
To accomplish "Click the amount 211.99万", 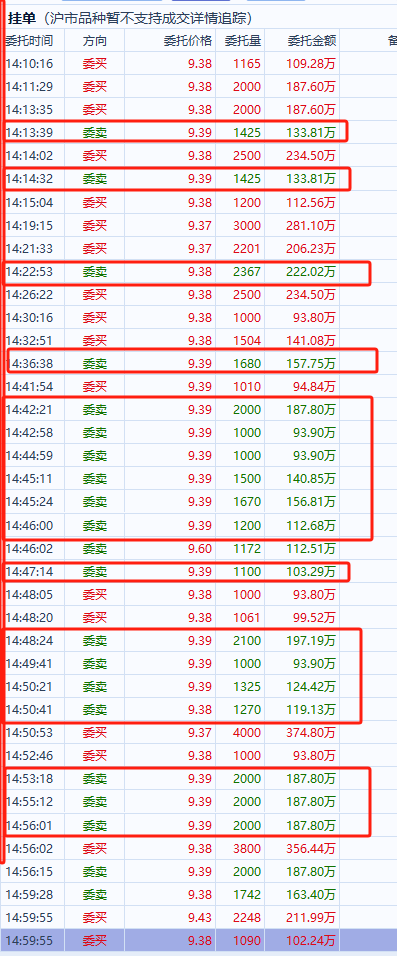I will pyautogui.click(x=311, y=918).
